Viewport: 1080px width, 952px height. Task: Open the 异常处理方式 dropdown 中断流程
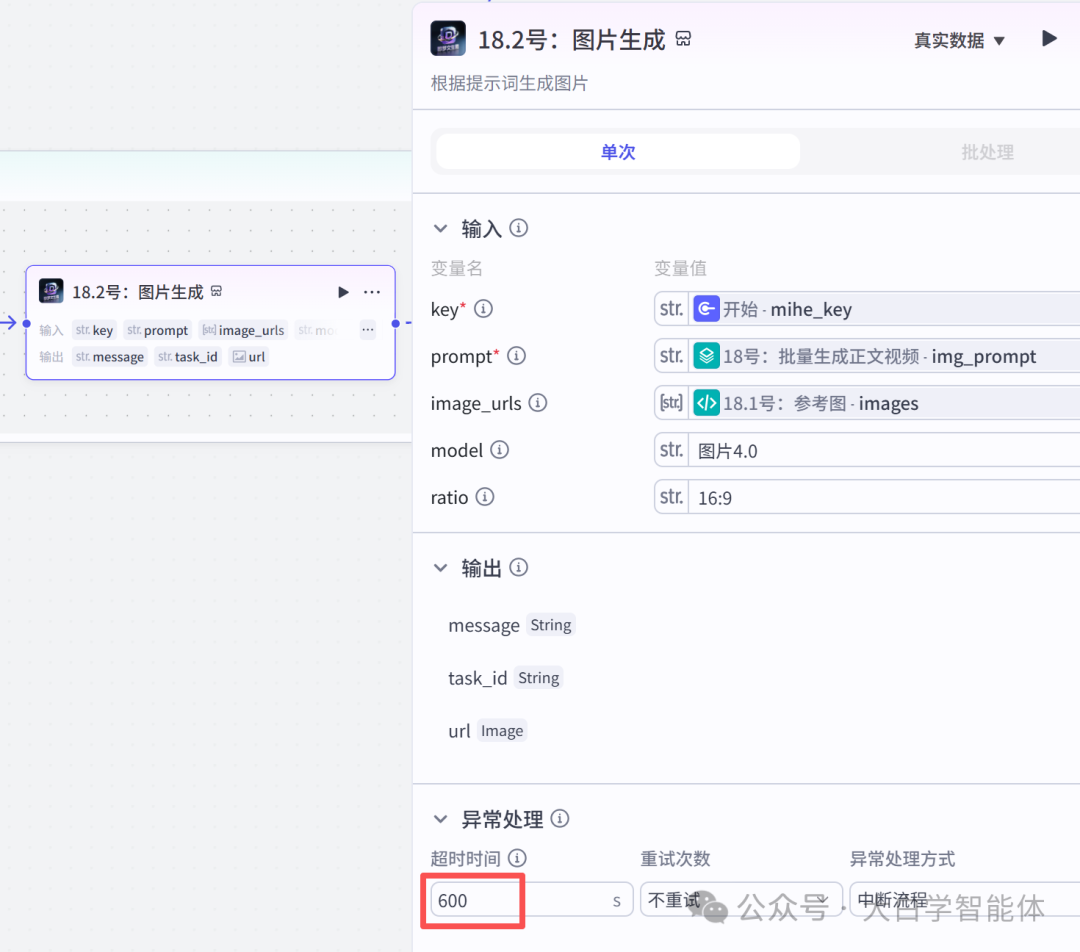click(964, 900)
